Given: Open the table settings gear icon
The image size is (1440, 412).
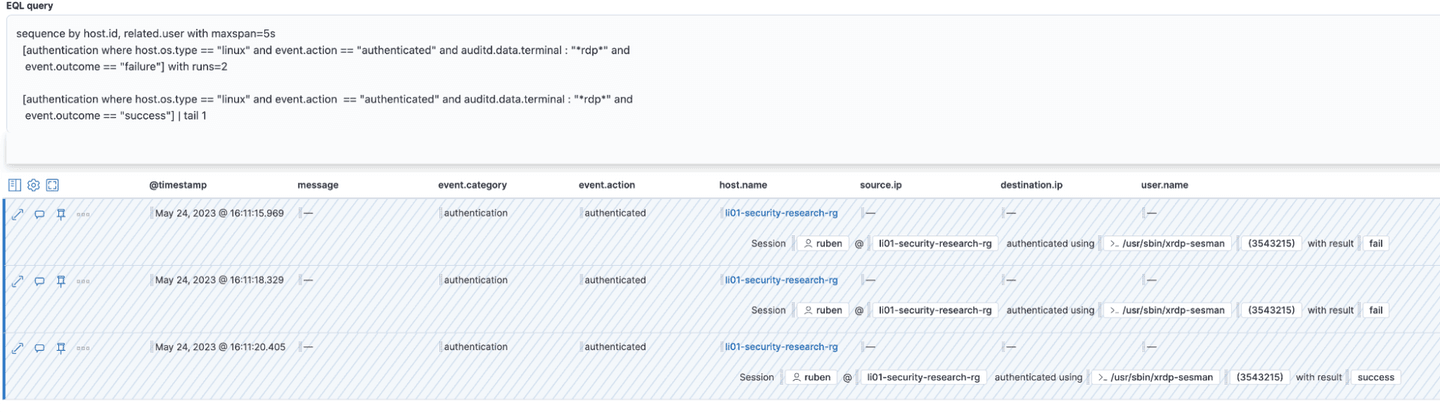Looking at the screenshot, I should [x=34, y=185].
